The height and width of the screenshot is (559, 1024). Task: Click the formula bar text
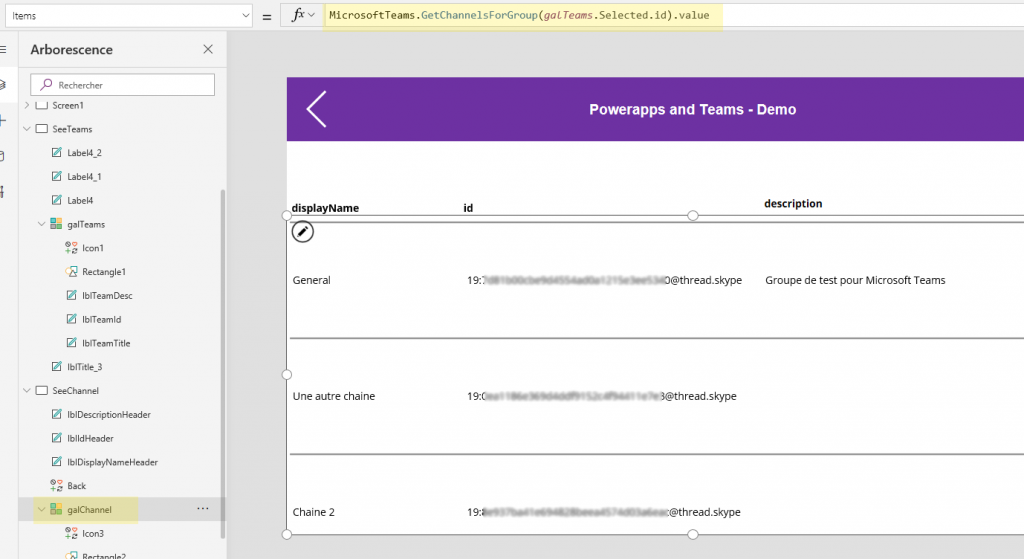tap(519, 15)
